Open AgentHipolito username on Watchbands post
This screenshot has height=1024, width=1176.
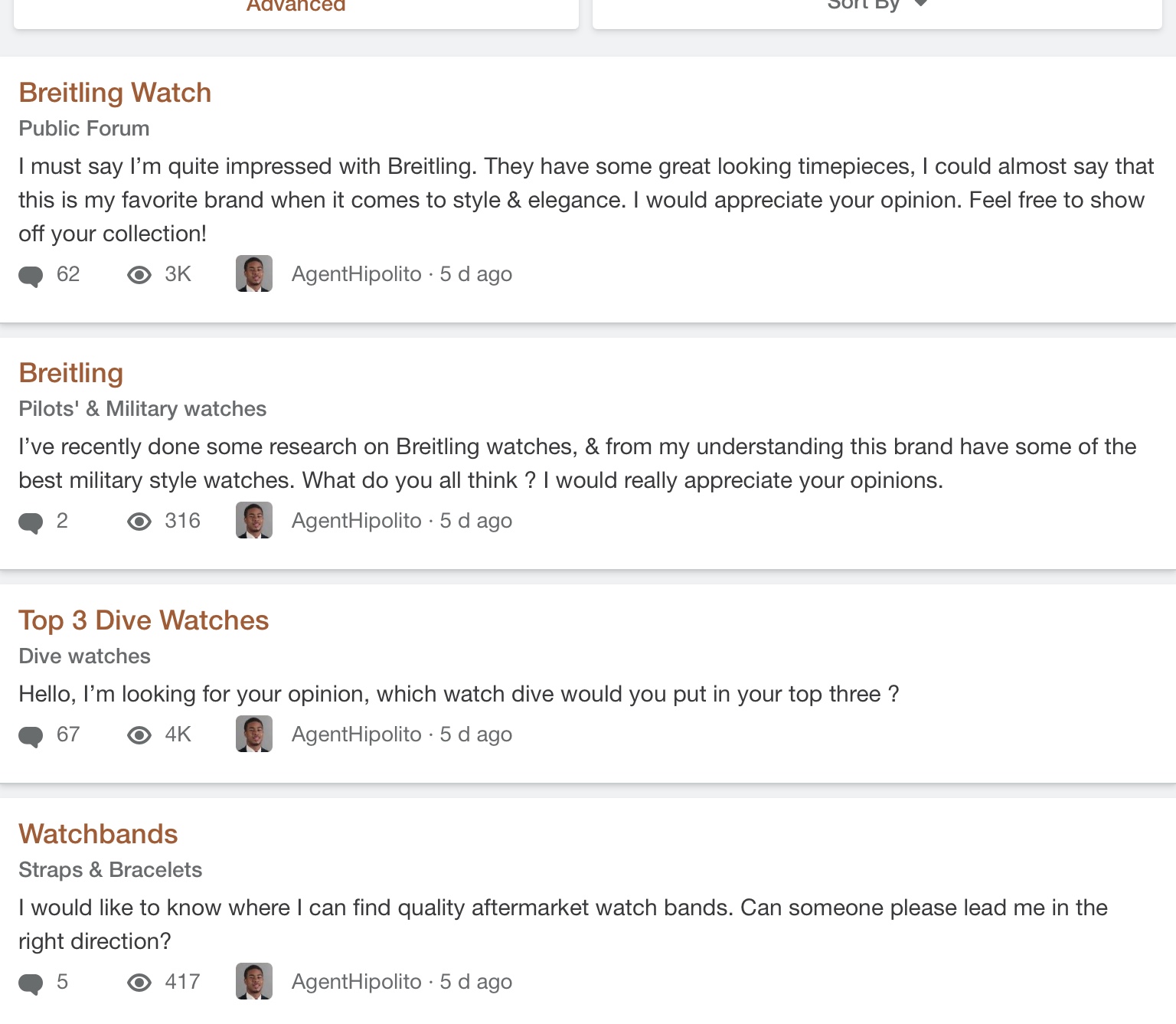(x=357, y=982)
